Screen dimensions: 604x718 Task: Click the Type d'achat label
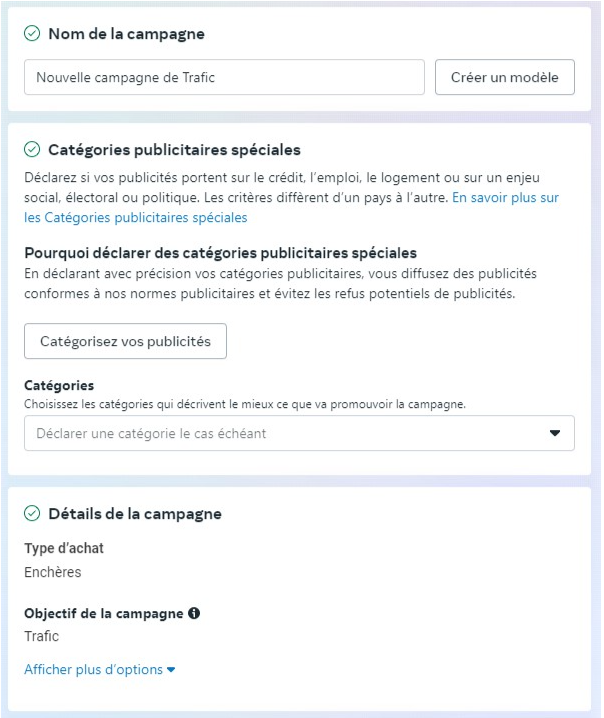point(64,548)
